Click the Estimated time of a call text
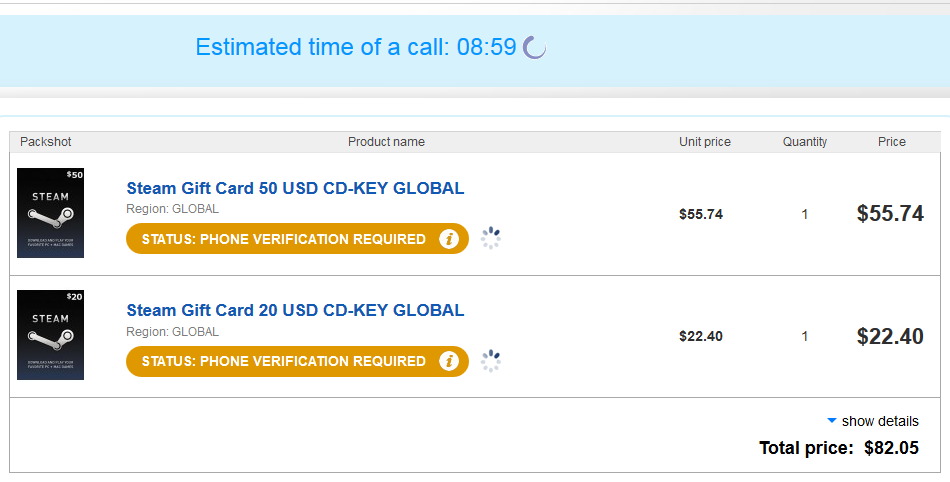Screen dimensions: 950x482 pyautogui.click(x=355, y=47)
